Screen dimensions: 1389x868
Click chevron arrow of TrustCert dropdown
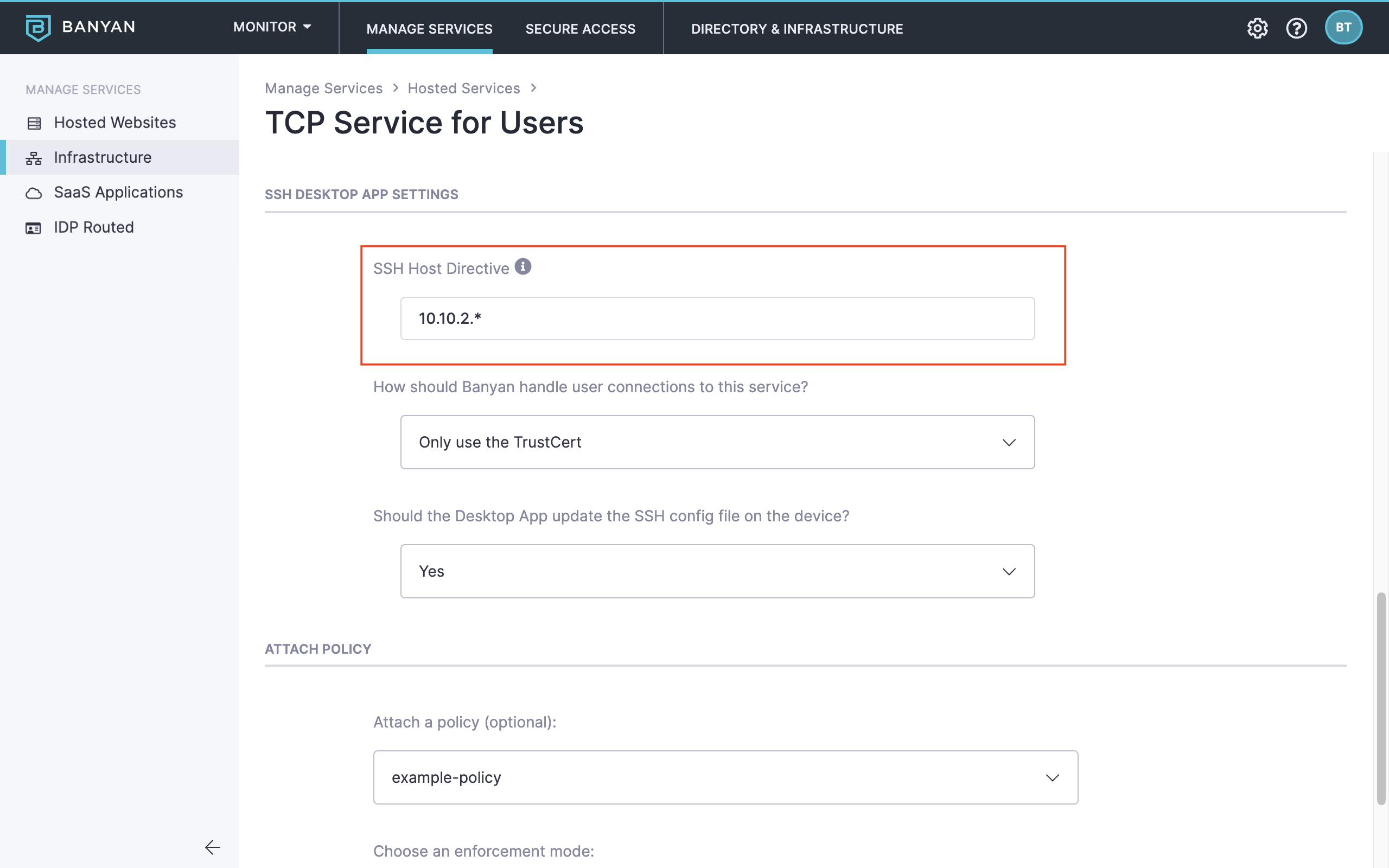click(x=1009, y=443)
